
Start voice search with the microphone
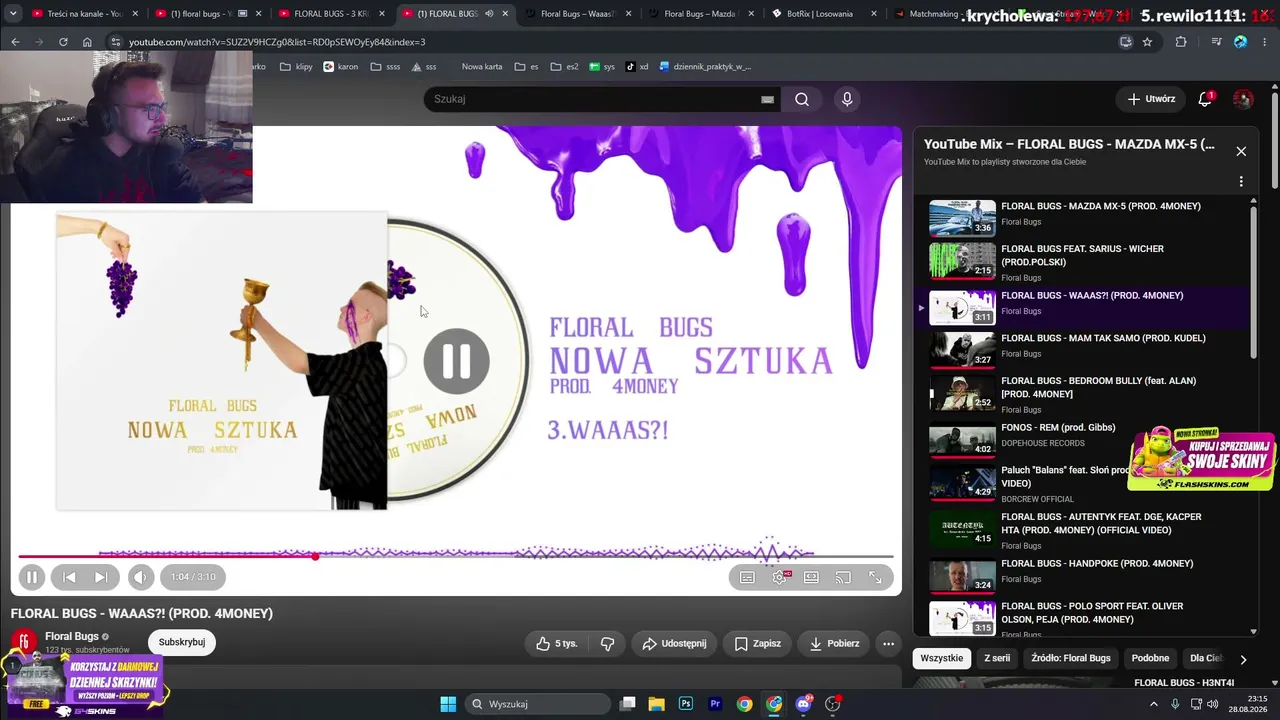(847, 99)
